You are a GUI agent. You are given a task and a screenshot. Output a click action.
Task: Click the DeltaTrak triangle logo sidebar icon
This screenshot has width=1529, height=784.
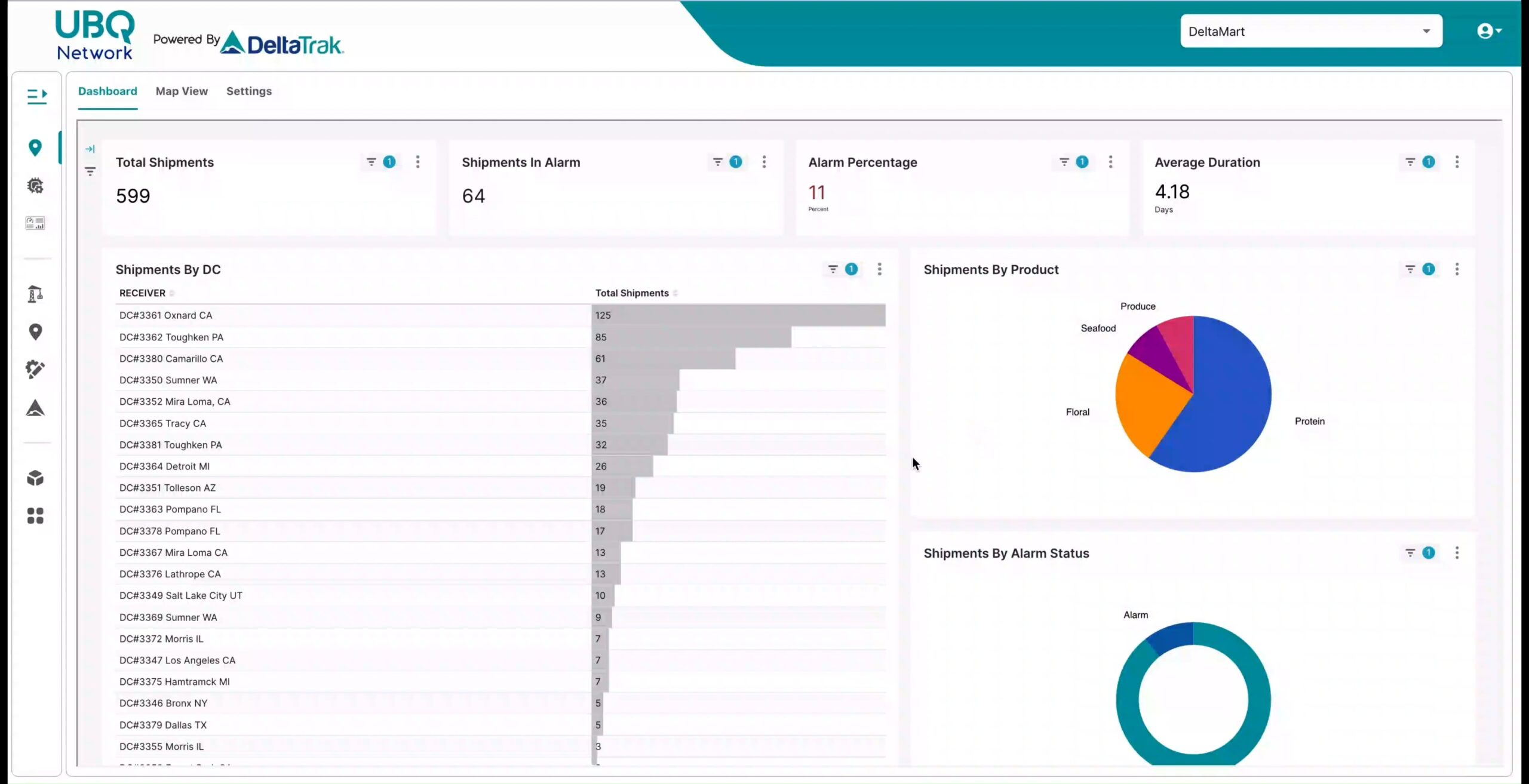[x=35, y=408]
